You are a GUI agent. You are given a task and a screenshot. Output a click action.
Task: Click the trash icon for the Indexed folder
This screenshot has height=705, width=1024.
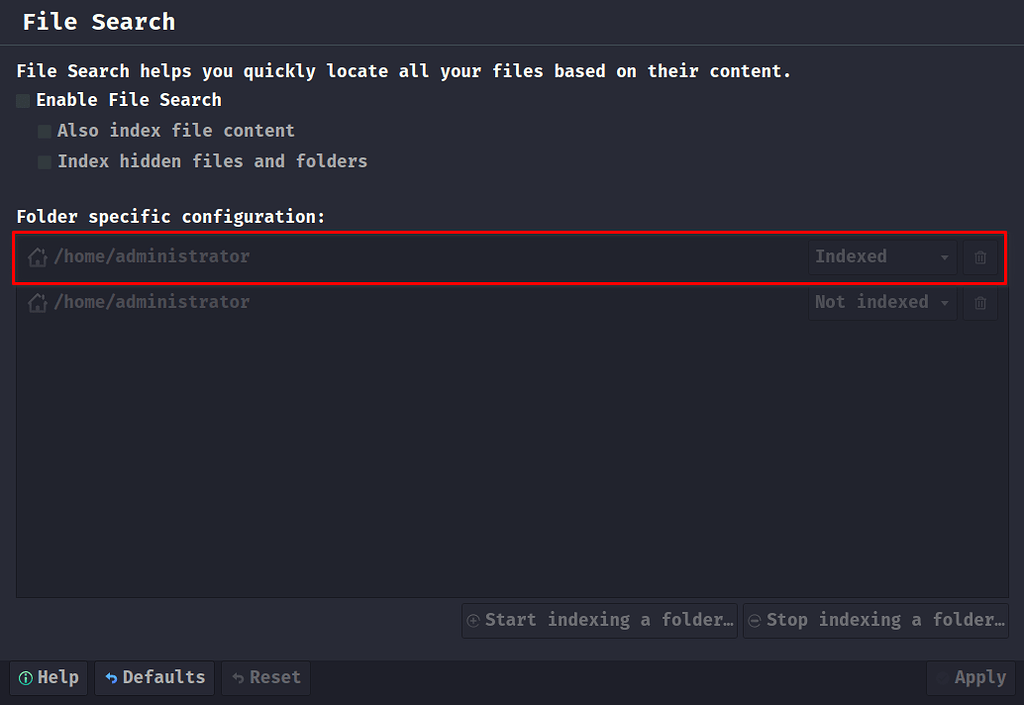click(x=980, y=256)
